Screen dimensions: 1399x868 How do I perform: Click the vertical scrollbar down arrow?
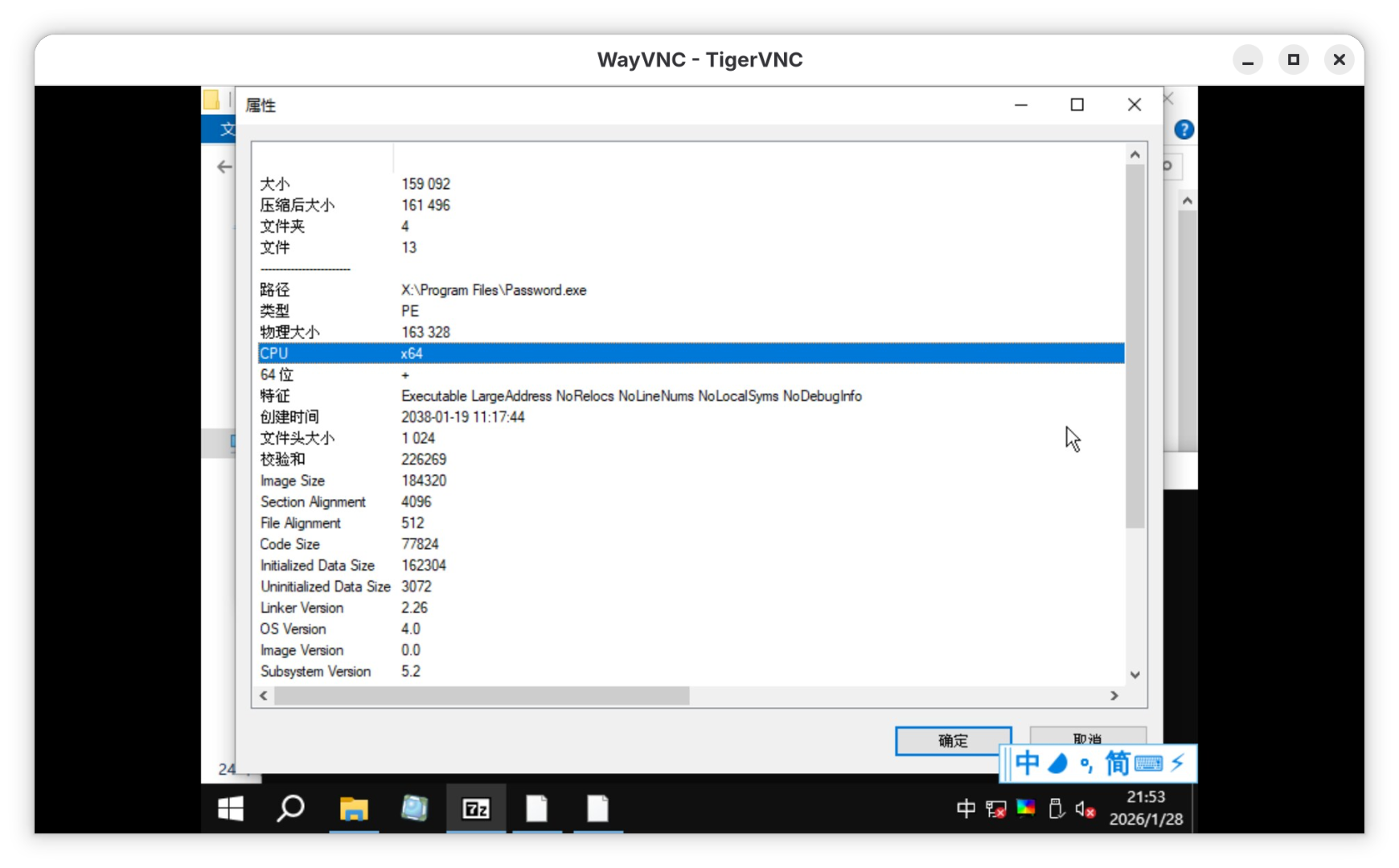click(x=1134, y=675)
